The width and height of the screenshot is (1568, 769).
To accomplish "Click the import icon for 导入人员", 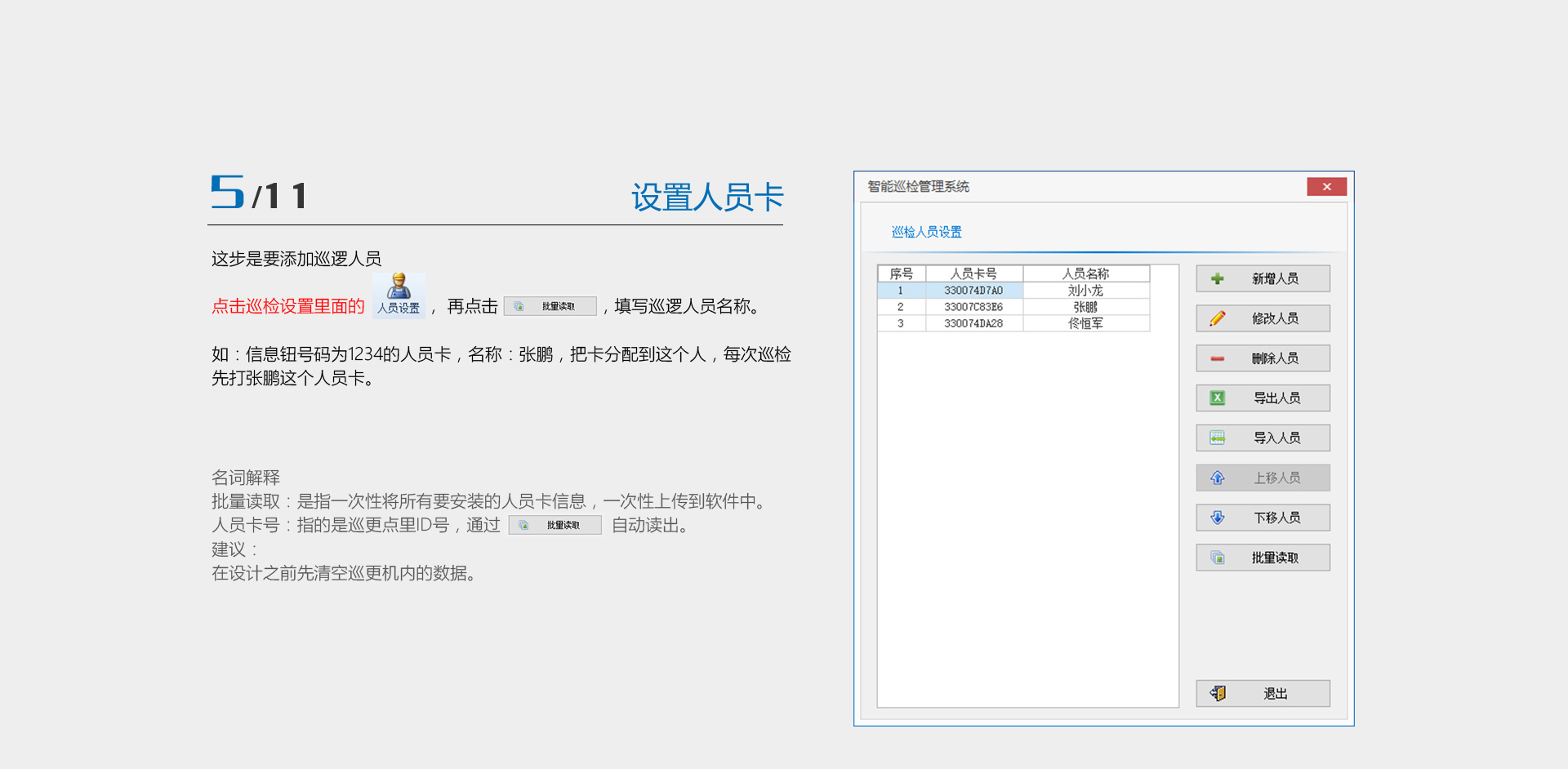I will click(1217, 438).
